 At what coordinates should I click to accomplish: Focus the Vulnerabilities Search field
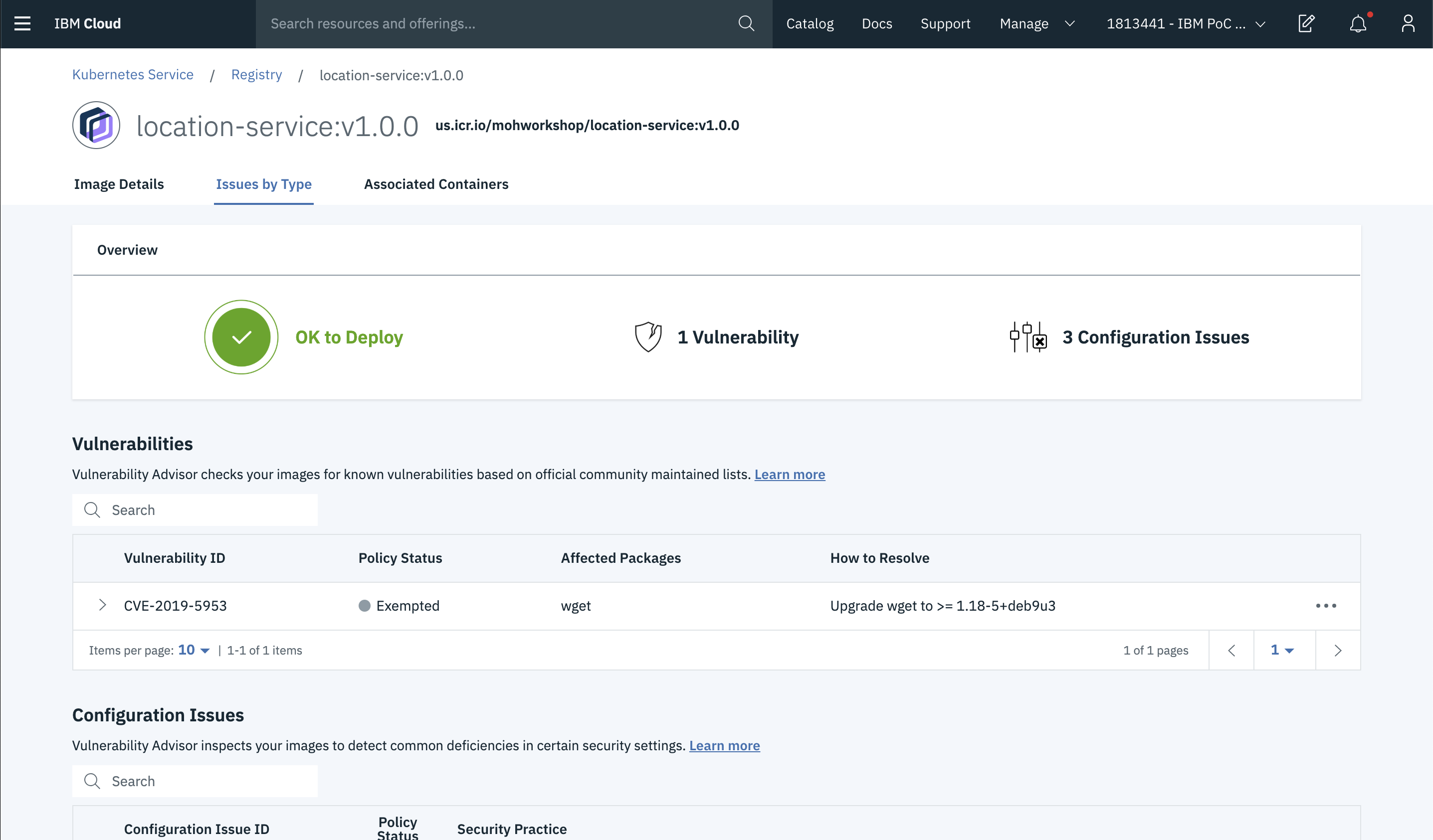pyautogui.click(x=195, y=510)
